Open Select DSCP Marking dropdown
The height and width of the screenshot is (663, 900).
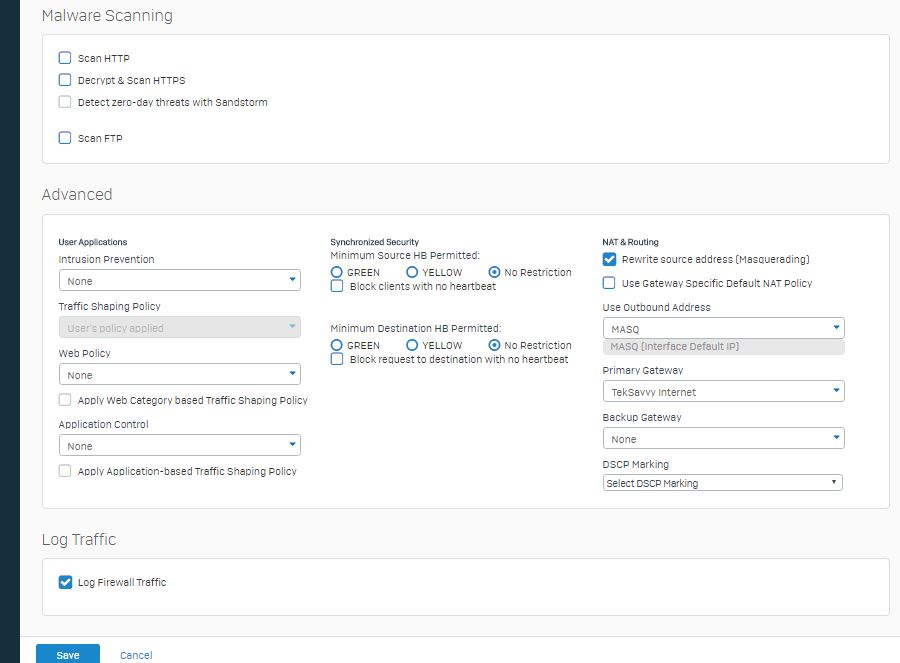coord(723,483)
